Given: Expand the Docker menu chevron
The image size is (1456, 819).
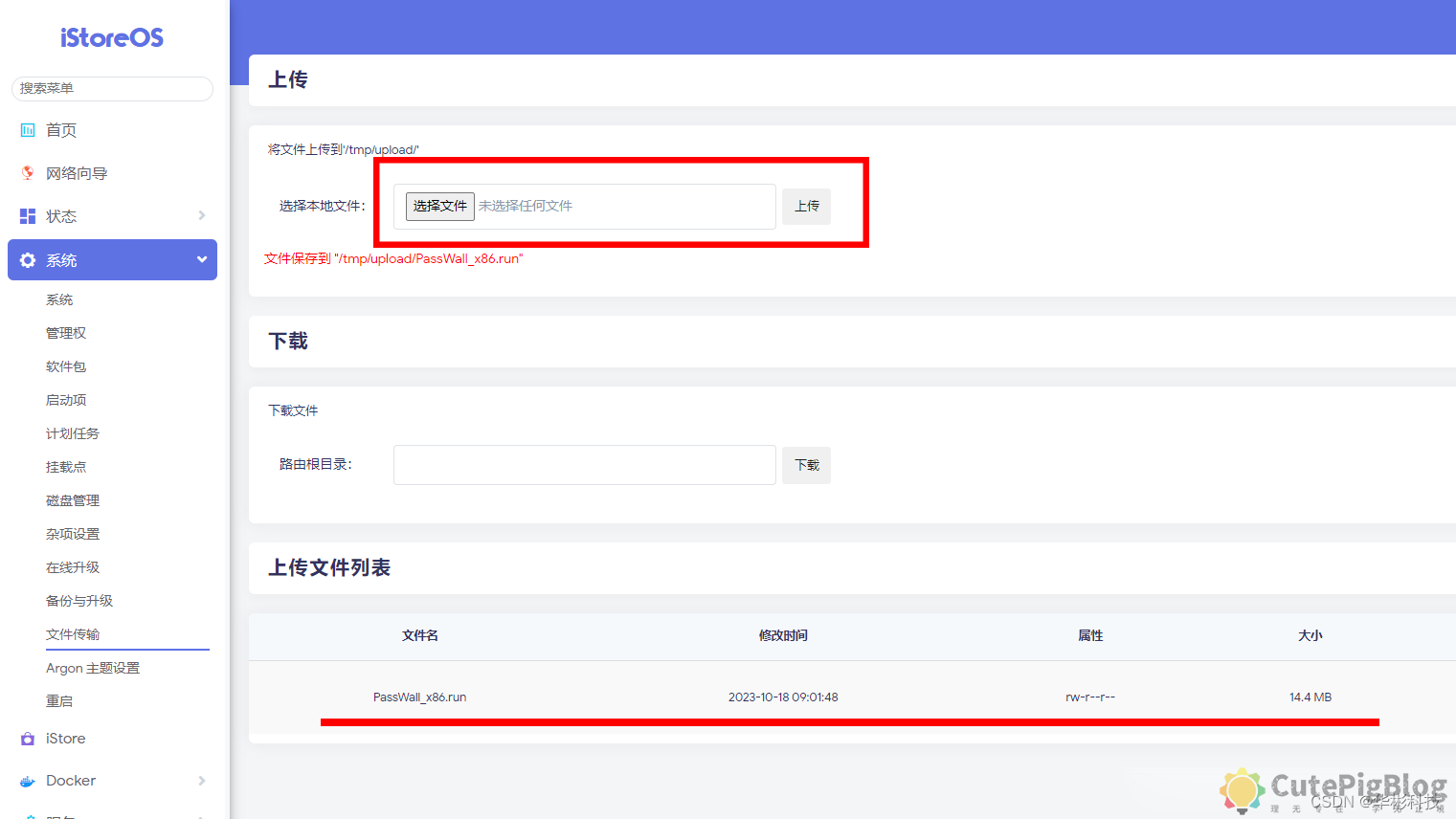Looking at the screenshot, I should point(201,781).
